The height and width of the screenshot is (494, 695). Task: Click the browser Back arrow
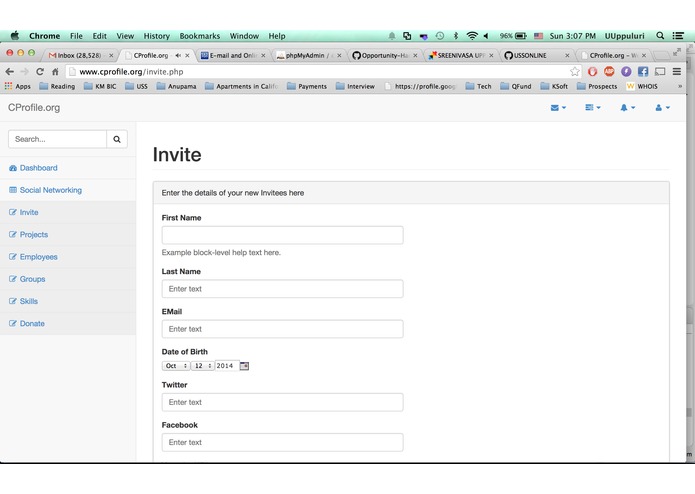tap(10, 72)
